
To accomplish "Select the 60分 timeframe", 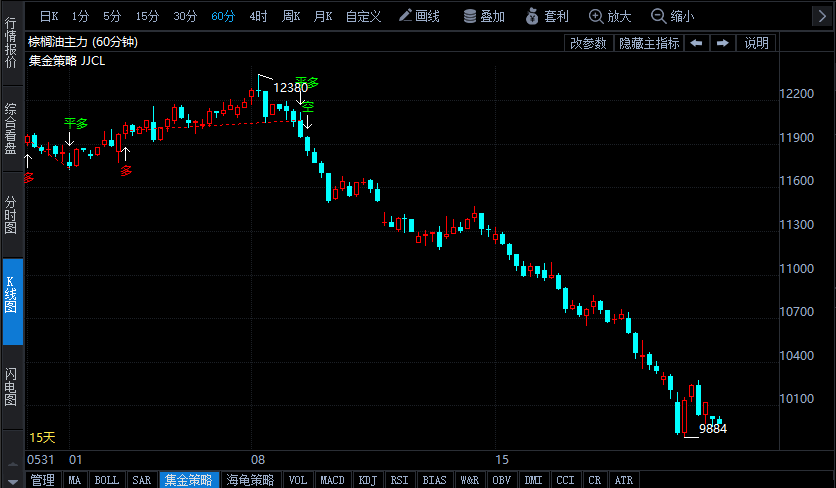I will point(223,17).
